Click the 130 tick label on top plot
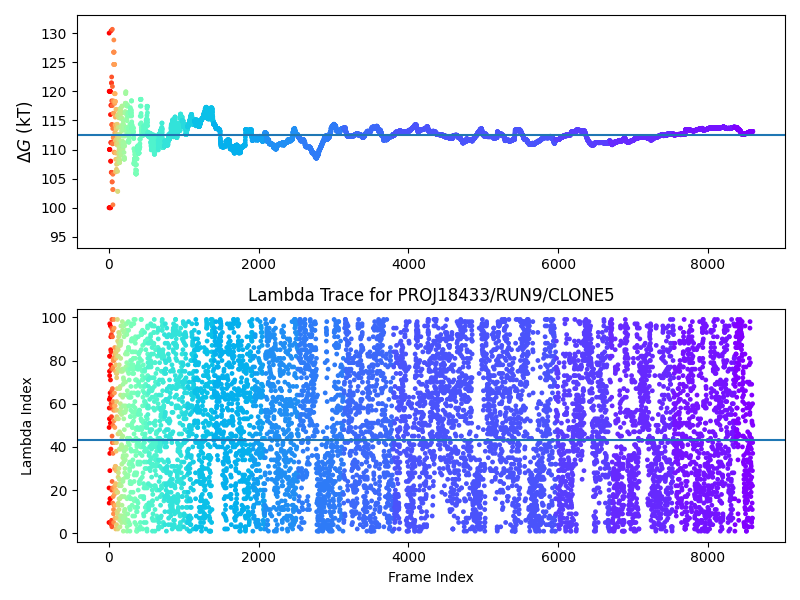This screenshot has height=600, width=800. click(54, 34)
